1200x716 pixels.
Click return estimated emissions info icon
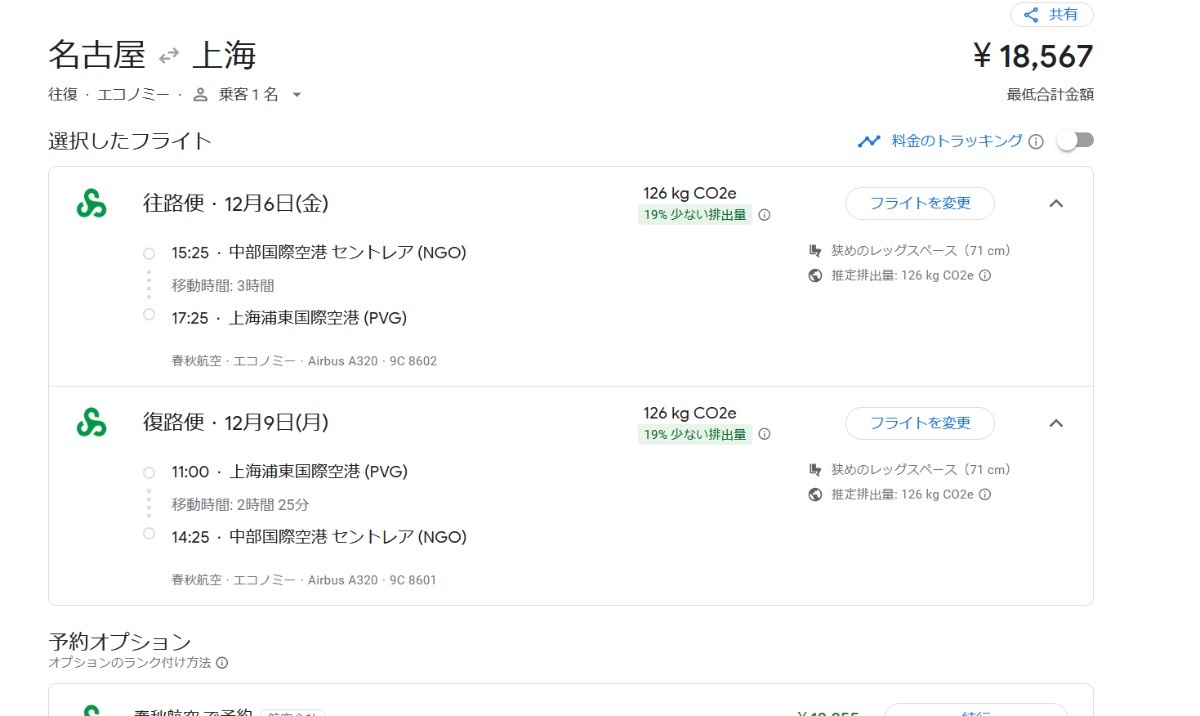(985, 495)
